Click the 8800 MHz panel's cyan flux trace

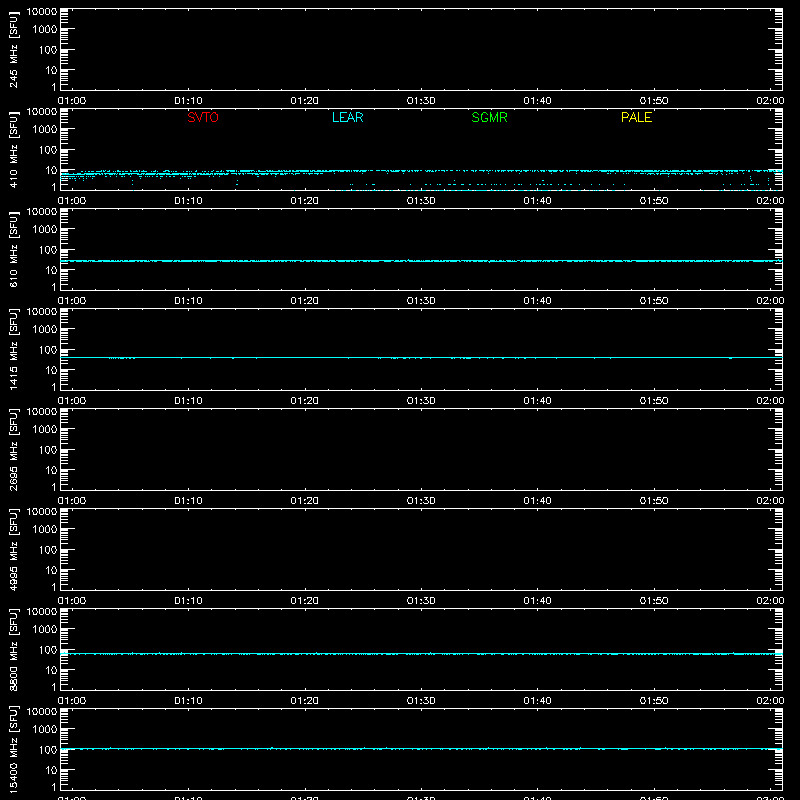[x=421, y=654]
